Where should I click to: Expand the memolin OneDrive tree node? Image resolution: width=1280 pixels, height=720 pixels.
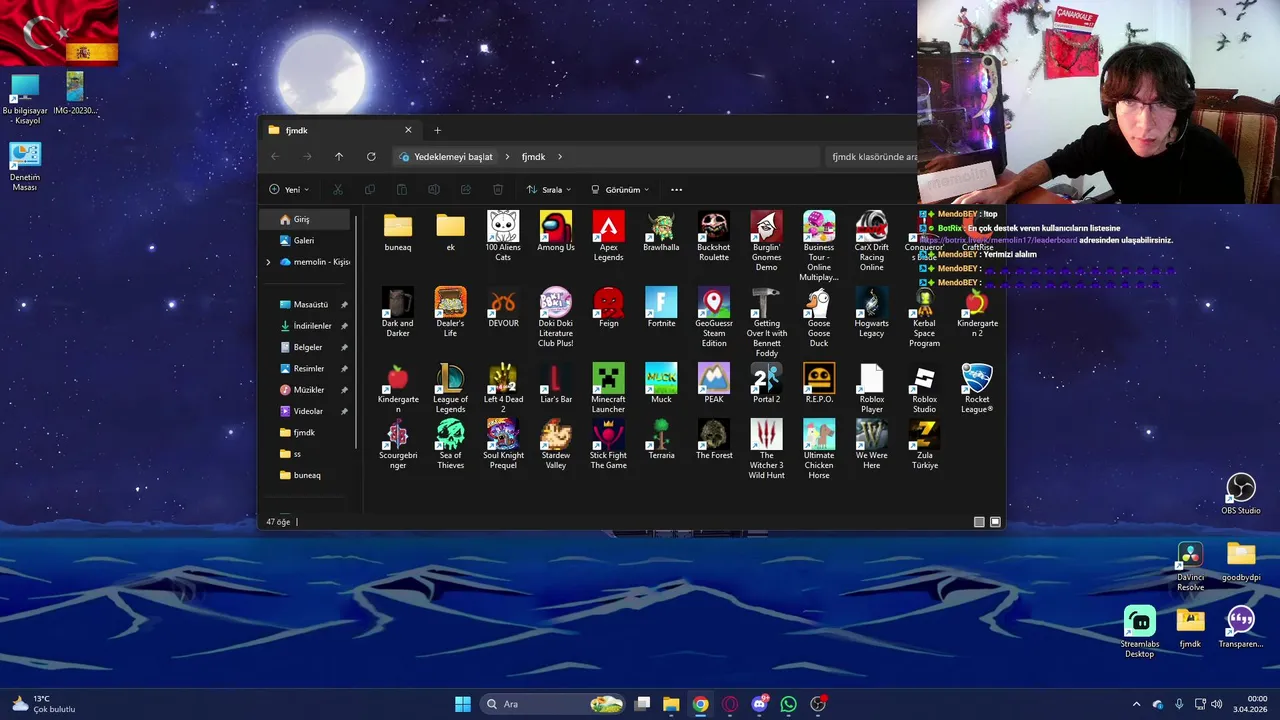pyautogui.click(x=268, y=262)
